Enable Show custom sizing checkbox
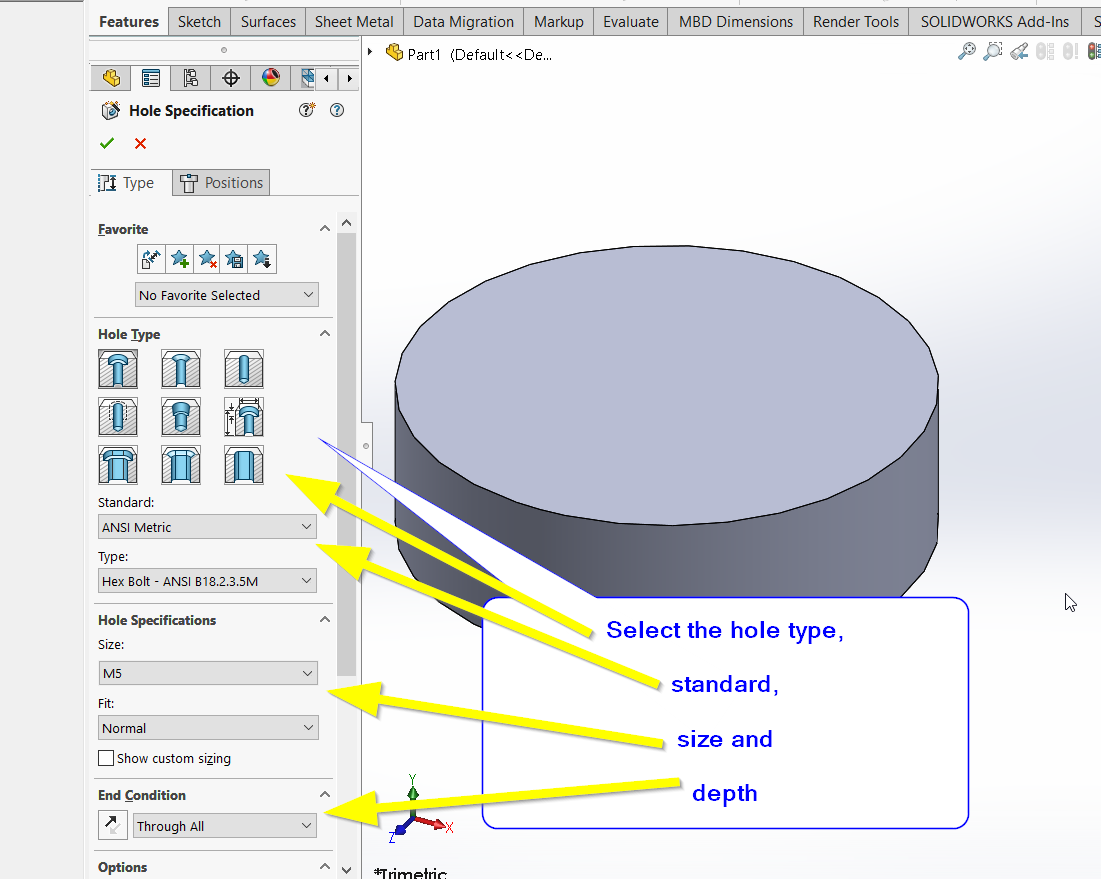 pos(106,759)
